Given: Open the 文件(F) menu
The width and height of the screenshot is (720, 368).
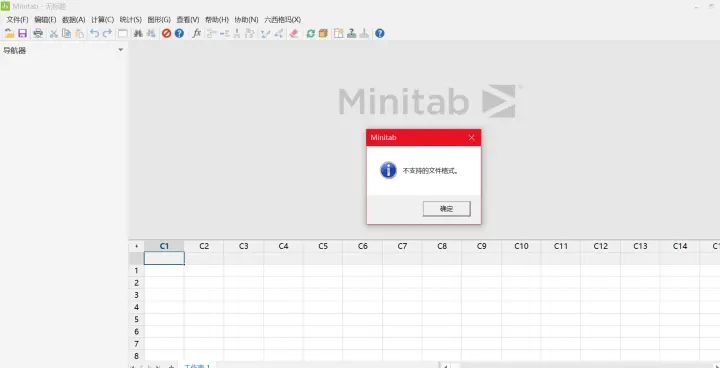Looking at the screenshot, I should point(17,20).
